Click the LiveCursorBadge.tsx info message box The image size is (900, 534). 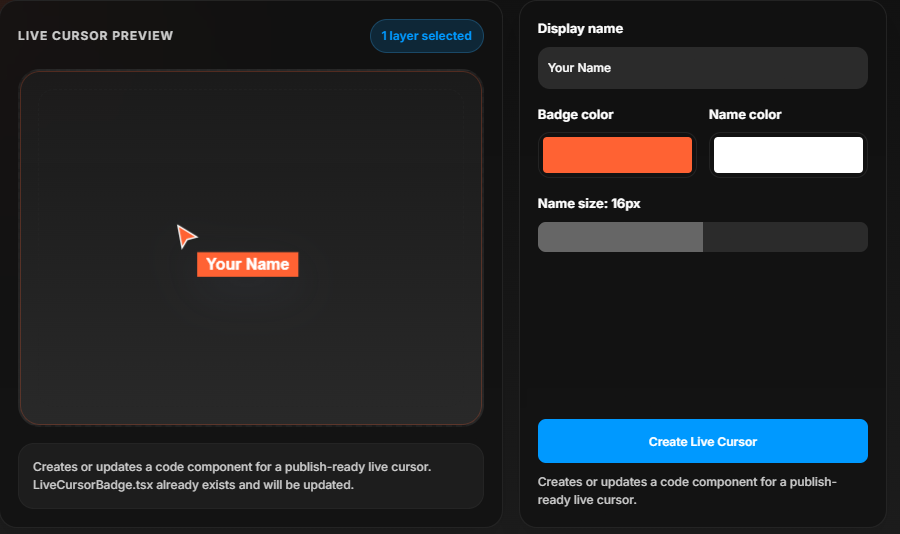pos(250,476)
